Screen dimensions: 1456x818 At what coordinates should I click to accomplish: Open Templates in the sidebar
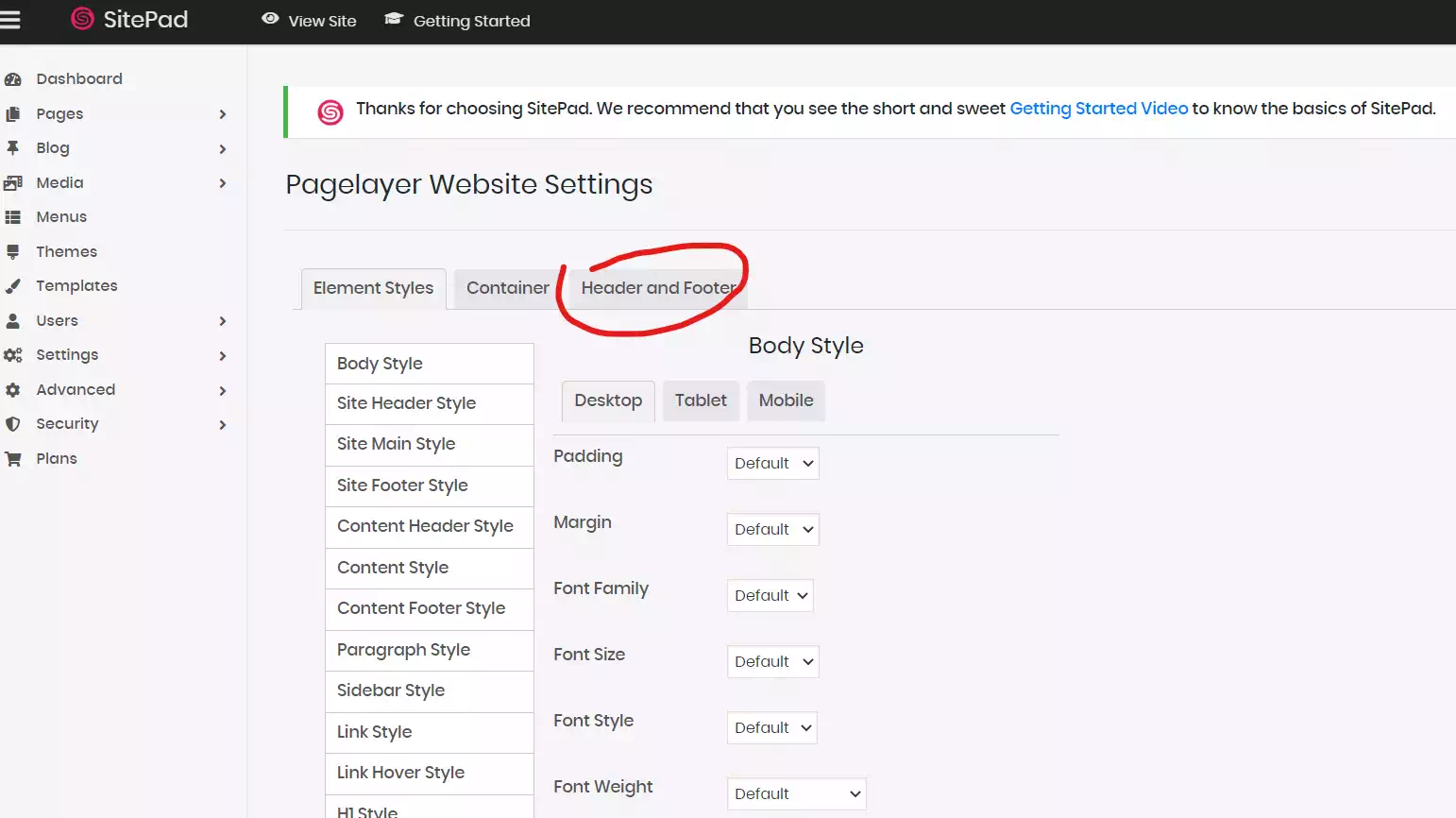click(76, 286)
